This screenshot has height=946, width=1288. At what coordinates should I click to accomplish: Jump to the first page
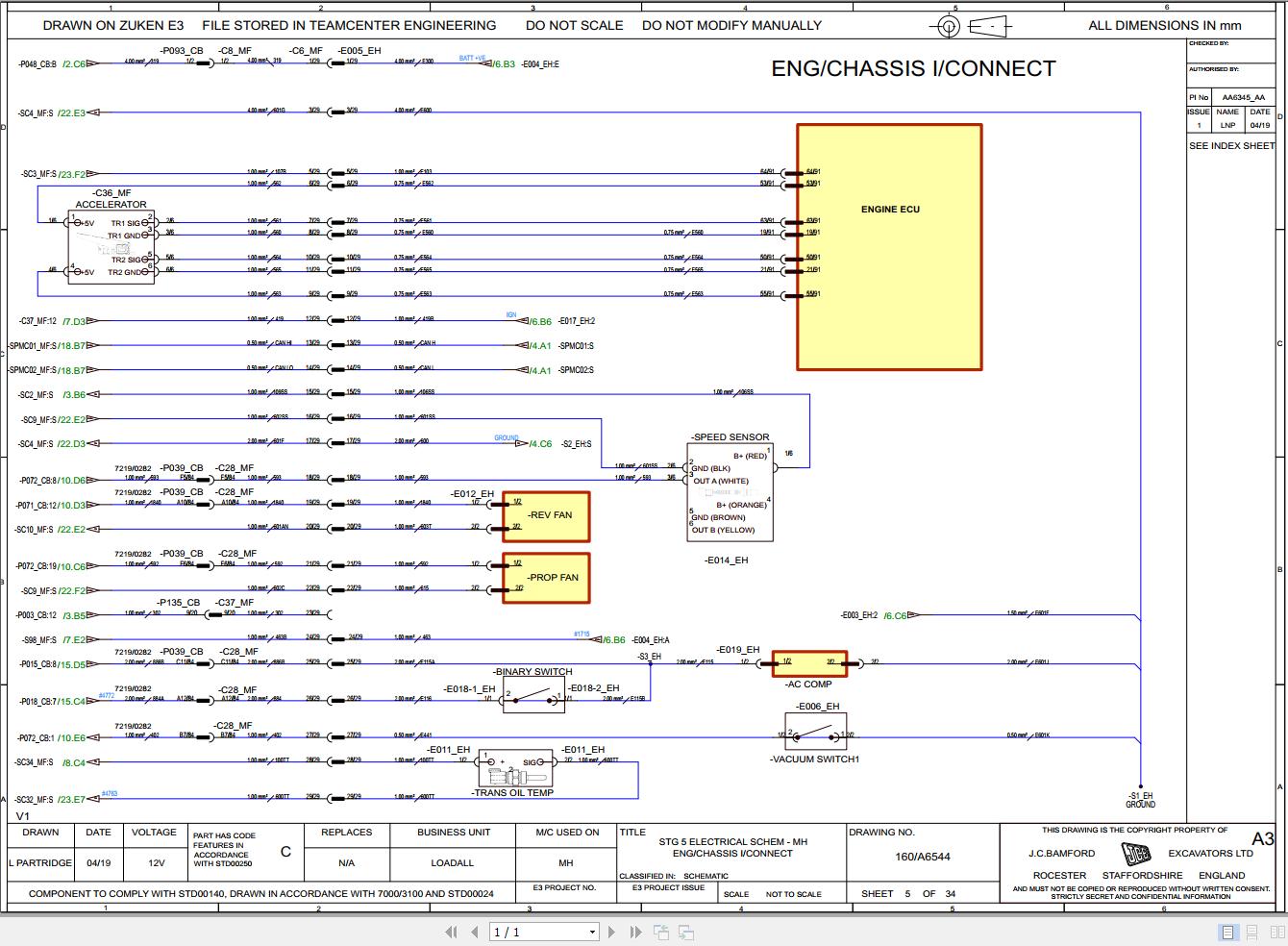point(451,932)
